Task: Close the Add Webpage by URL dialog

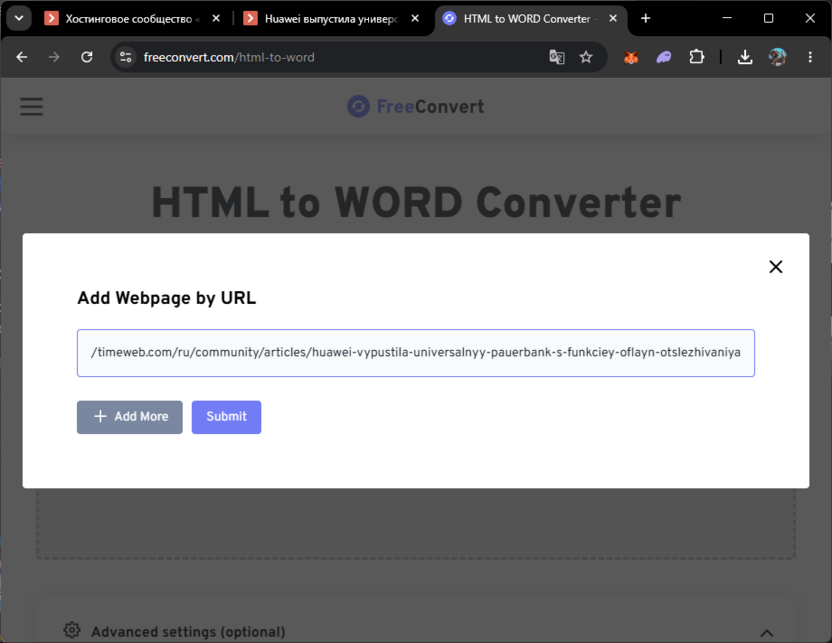Action: (776, 267)
